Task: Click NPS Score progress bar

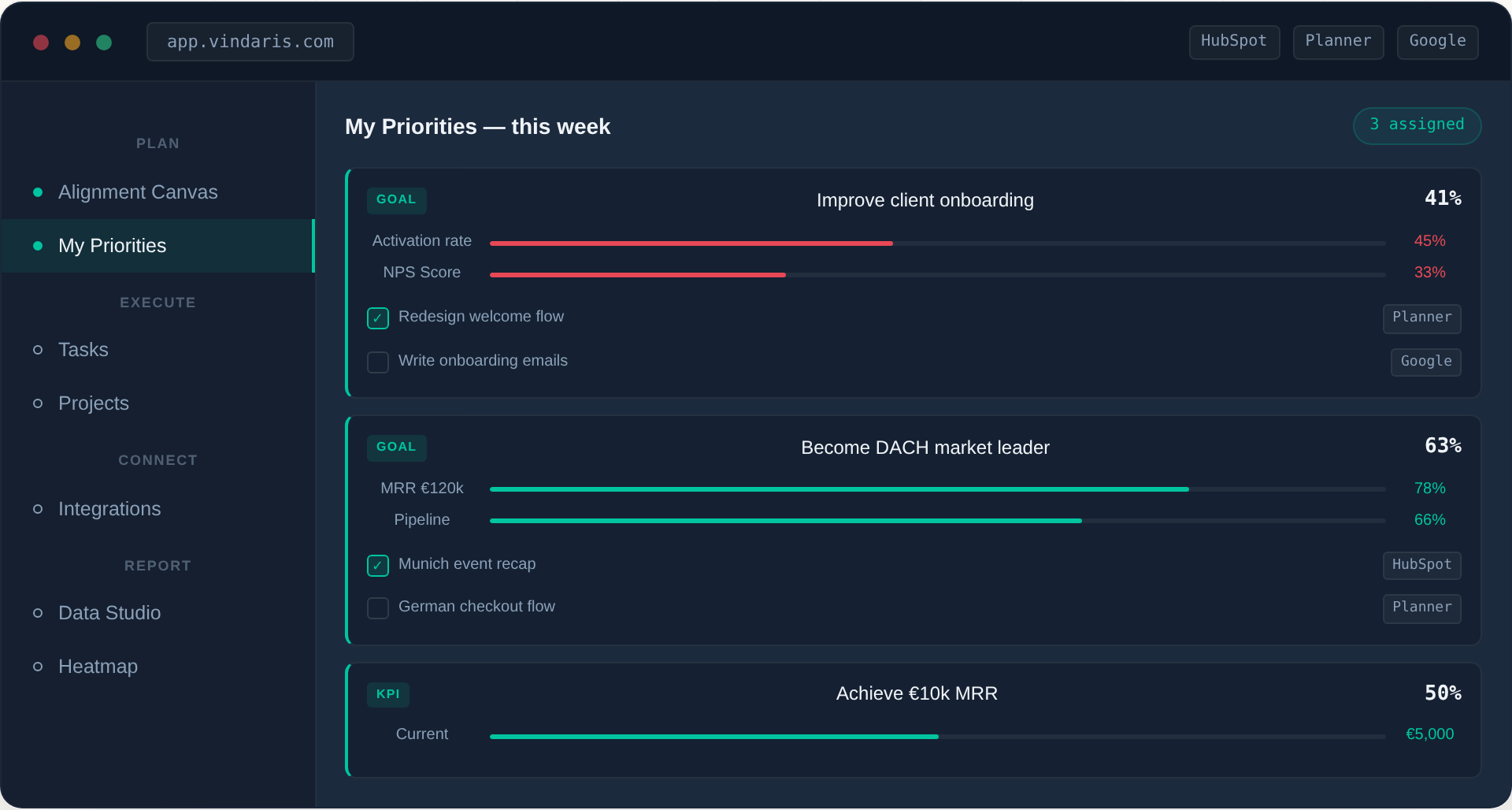Action: pyautogui.click(x=937, y=275)
